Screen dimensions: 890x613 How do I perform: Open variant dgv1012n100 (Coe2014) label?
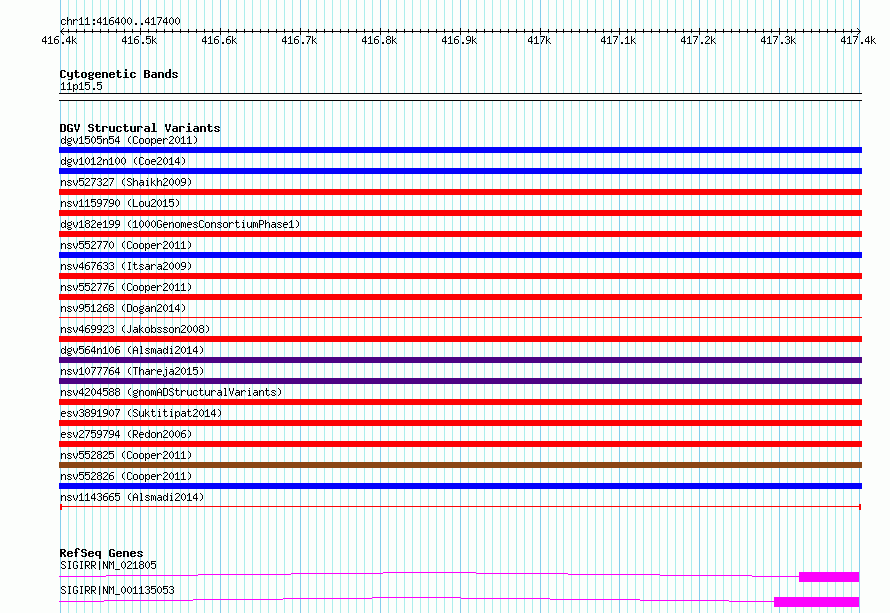pos(123,161)
